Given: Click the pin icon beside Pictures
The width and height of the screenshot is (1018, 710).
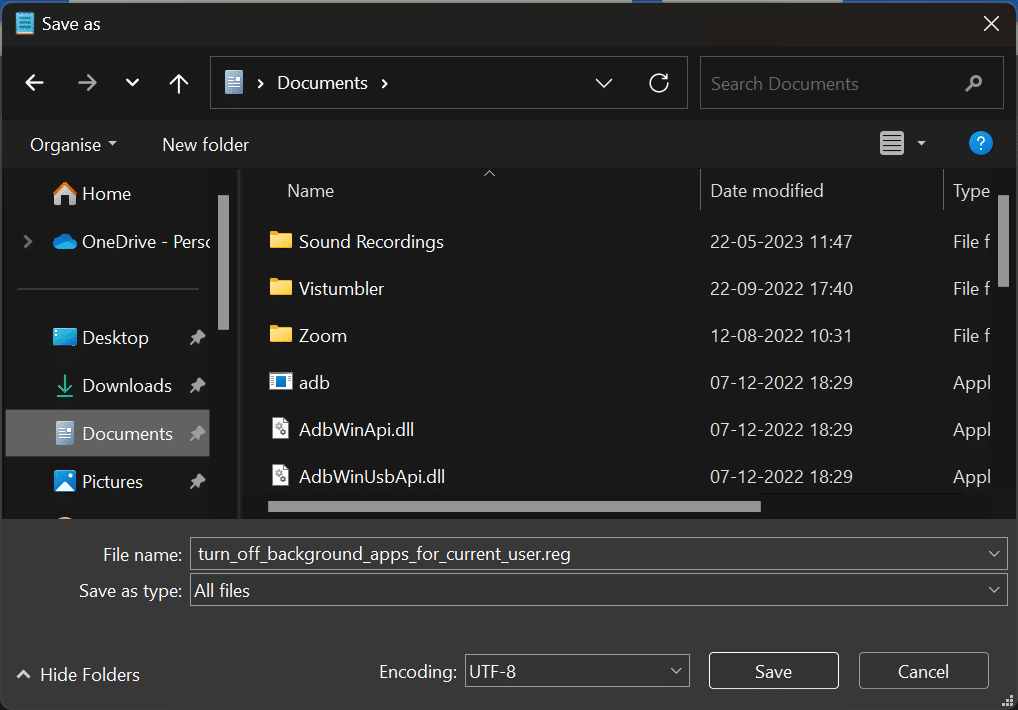Looking at the screenshot, I should [197, 482].
